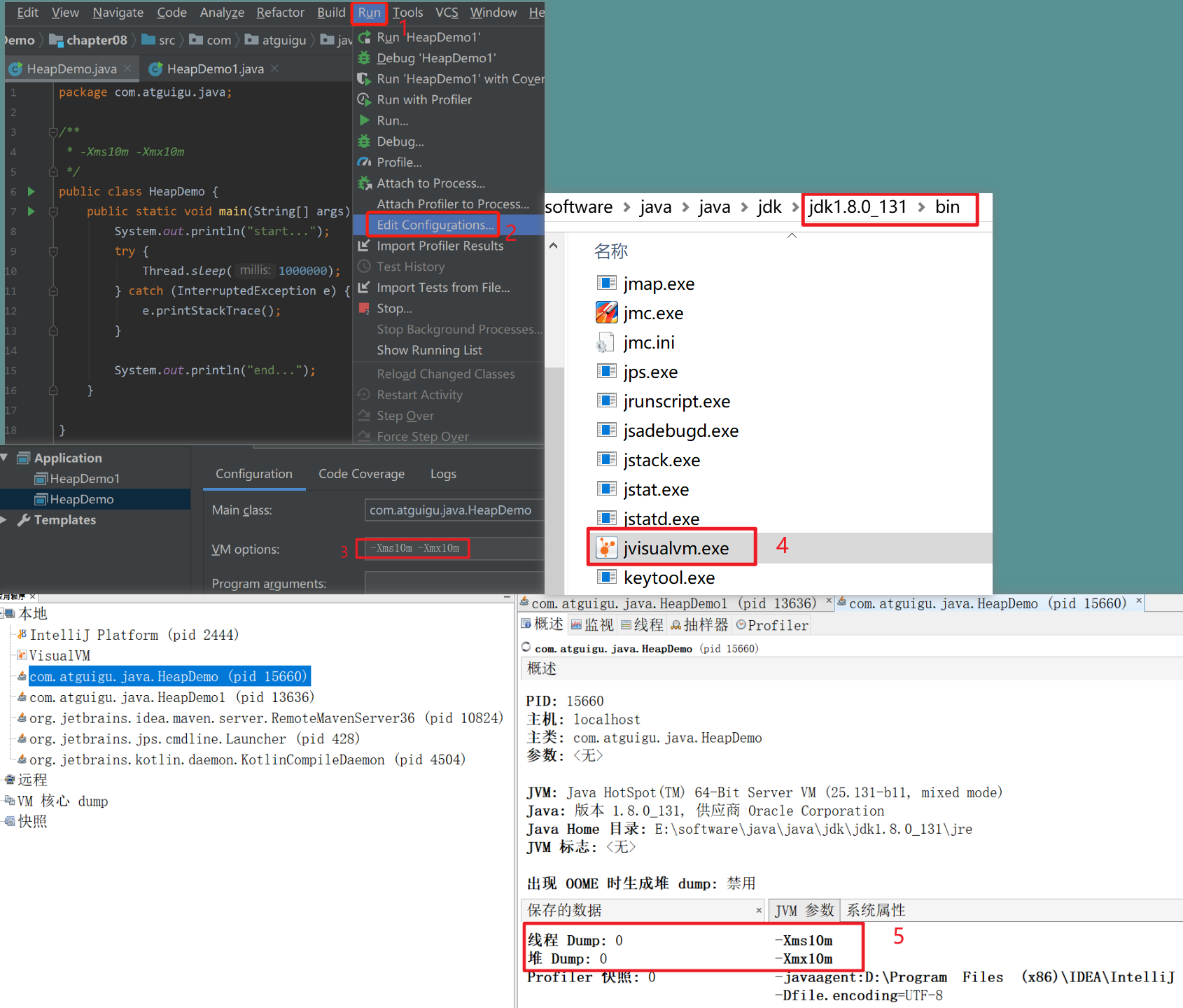
Task: Select the VM 核心 dump node
Action: pos(63,801)
